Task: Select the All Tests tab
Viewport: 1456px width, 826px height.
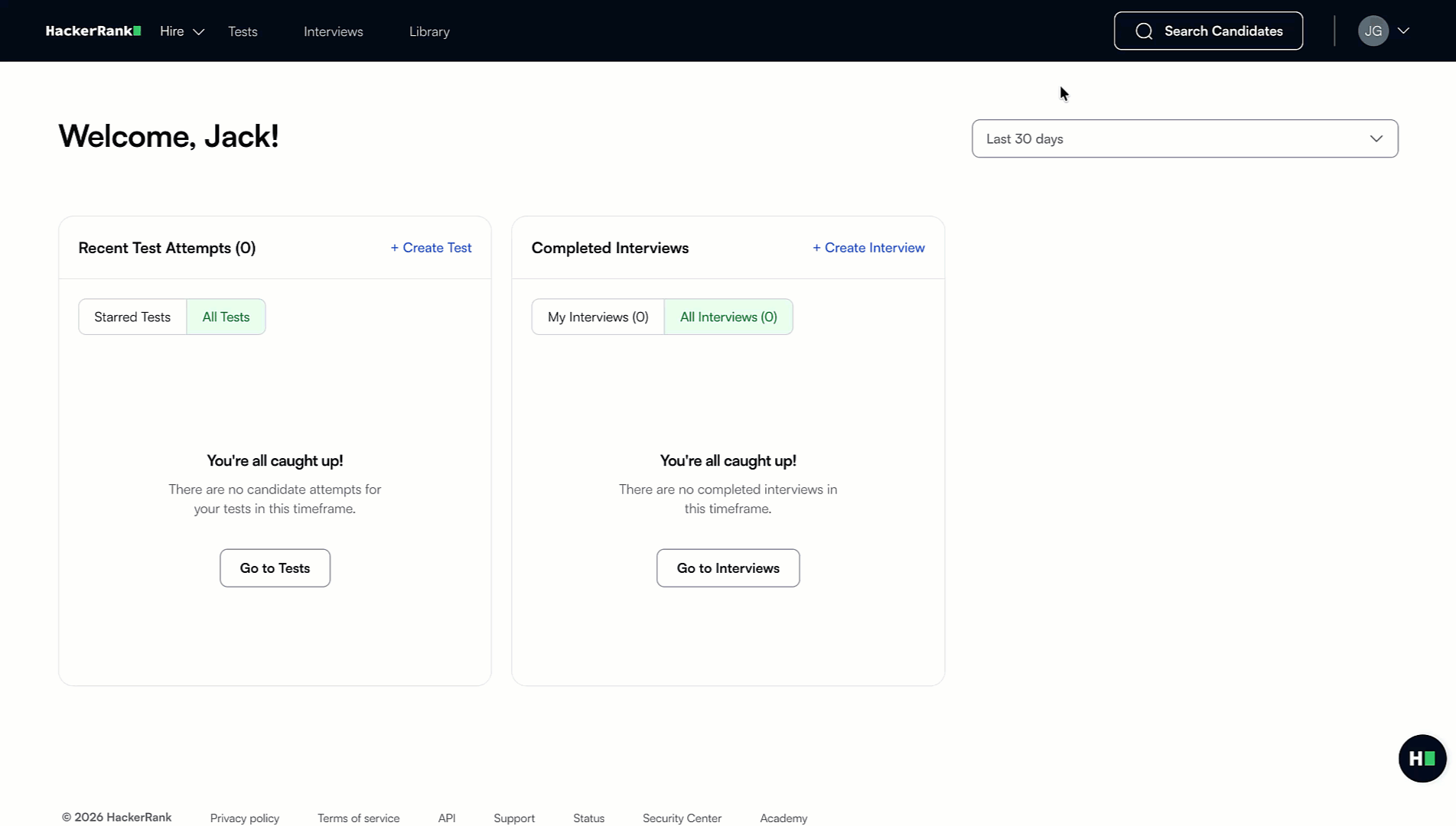Action: (x=226, y=316)
